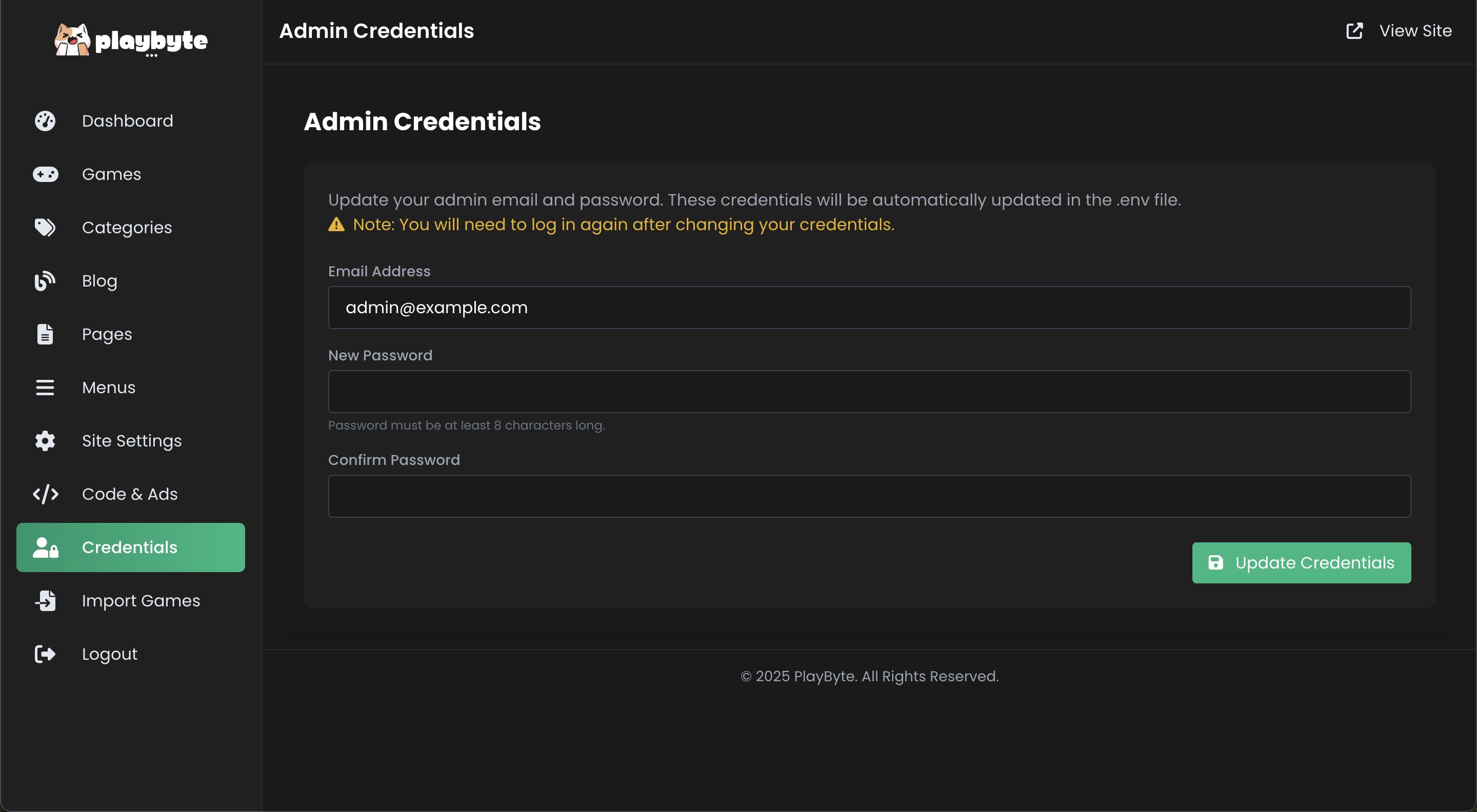Click the View Site link
Image resolution: width=1477 pixels, height=812 pixels.
click(x=1399, y=30)
